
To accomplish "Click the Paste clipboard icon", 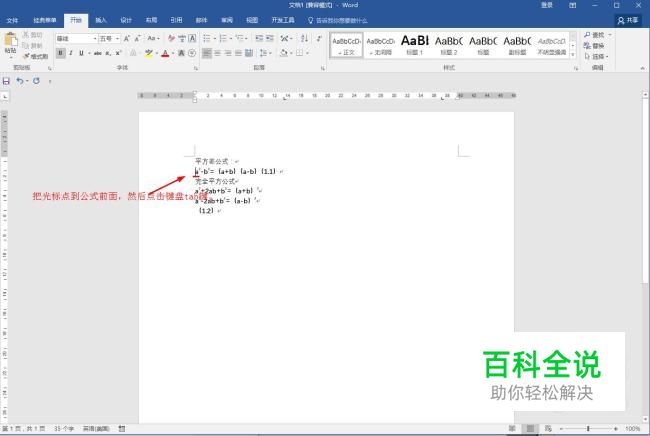I will coord(10,40).
